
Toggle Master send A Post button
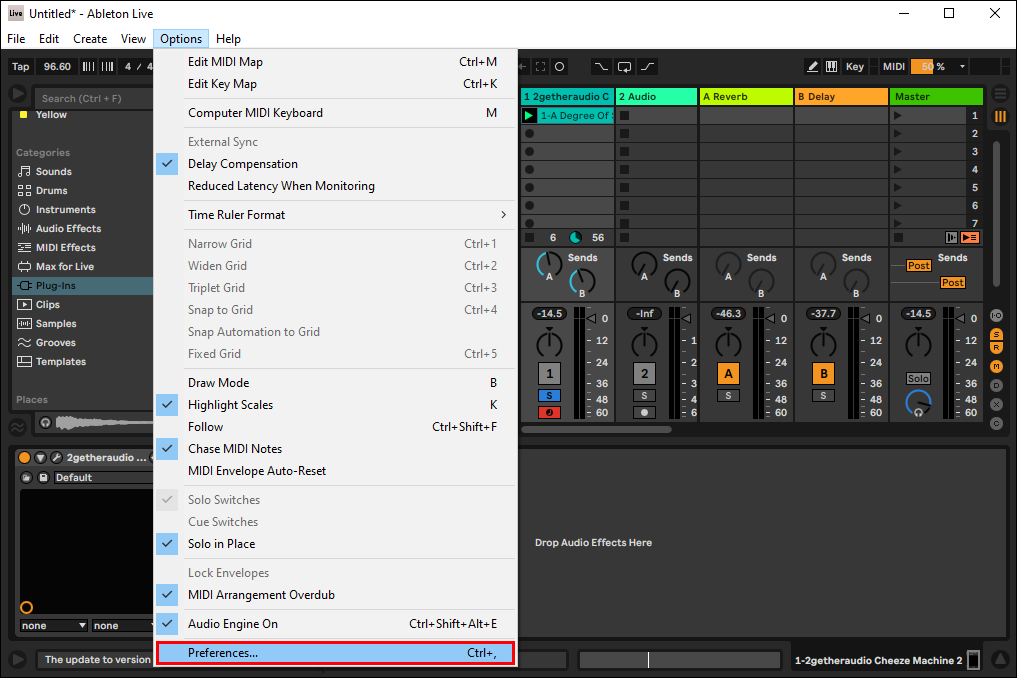918,265
